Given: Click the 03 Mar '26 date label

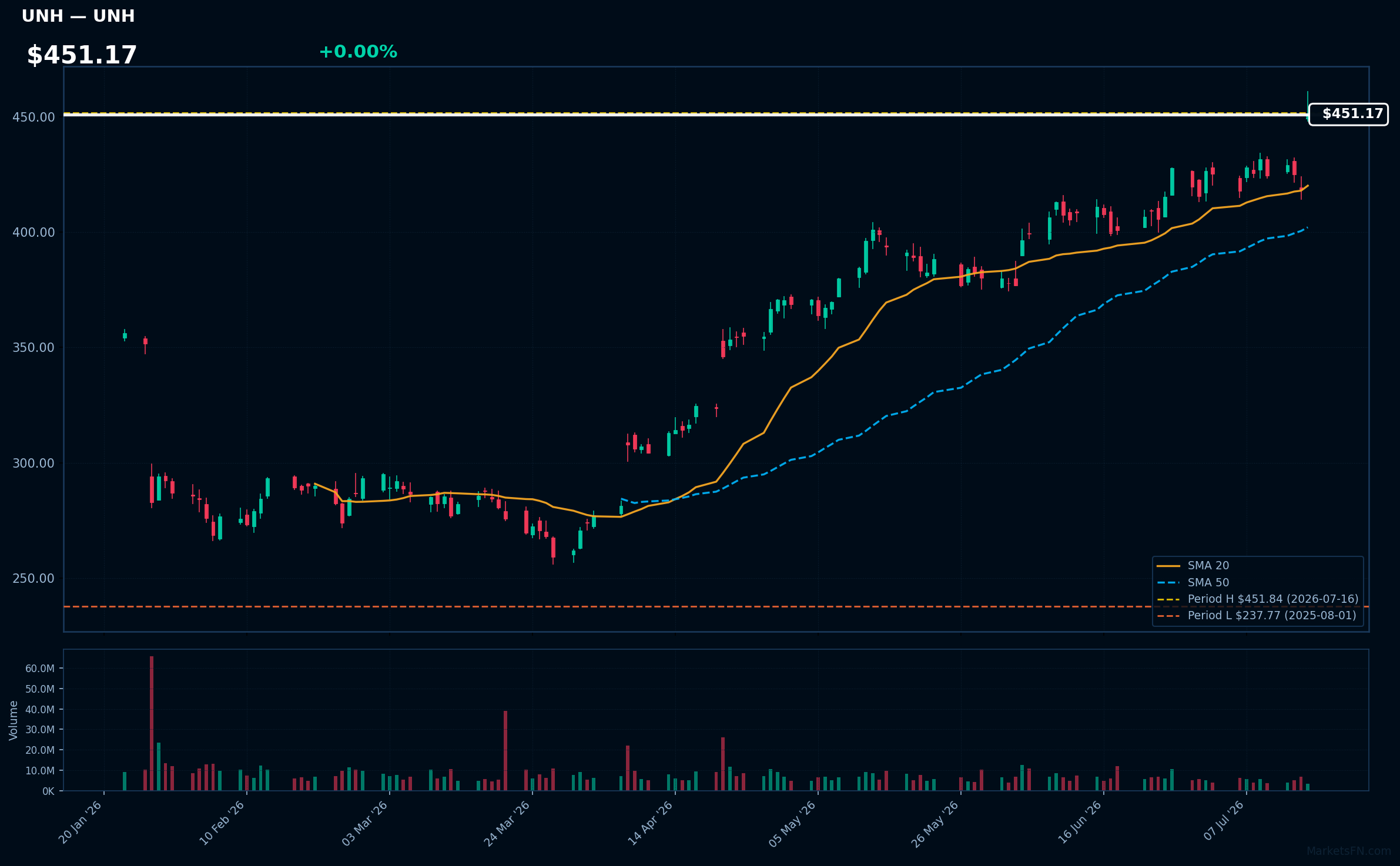Looking at the screenshot, I should tap(365, 823).
